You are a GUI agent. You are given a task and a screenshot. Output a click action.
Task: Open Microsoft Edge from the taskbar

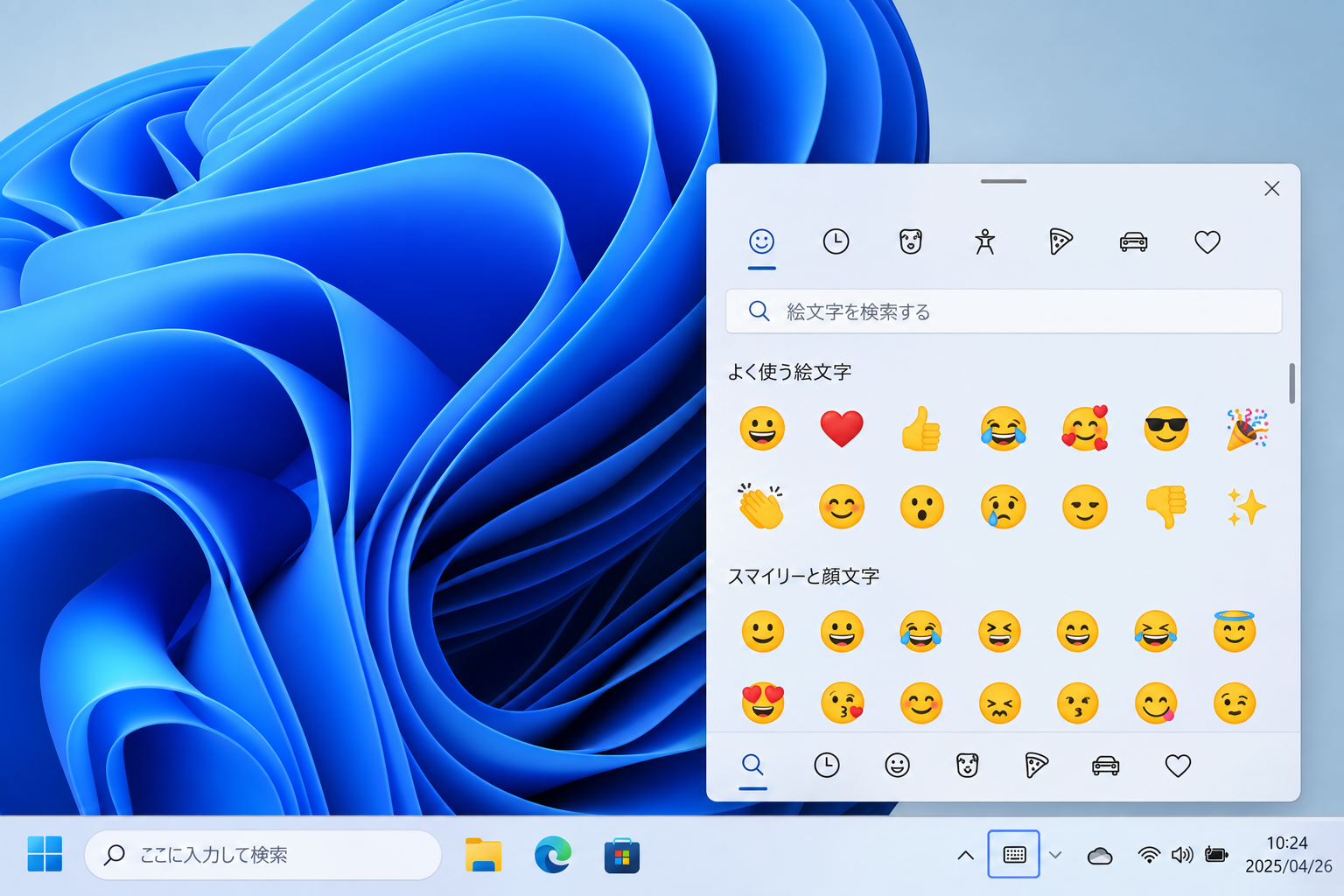[x=553, y=855]
